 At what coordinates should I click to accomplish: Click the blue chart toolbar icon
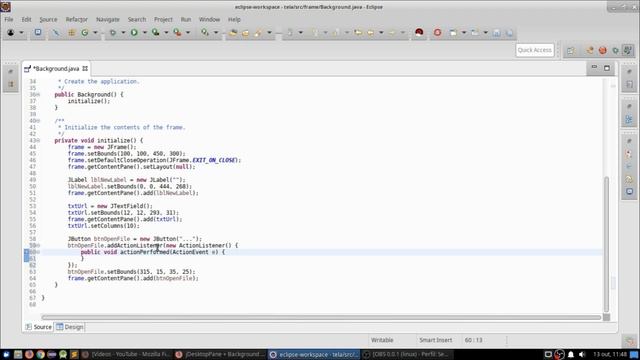pos(497,33)
